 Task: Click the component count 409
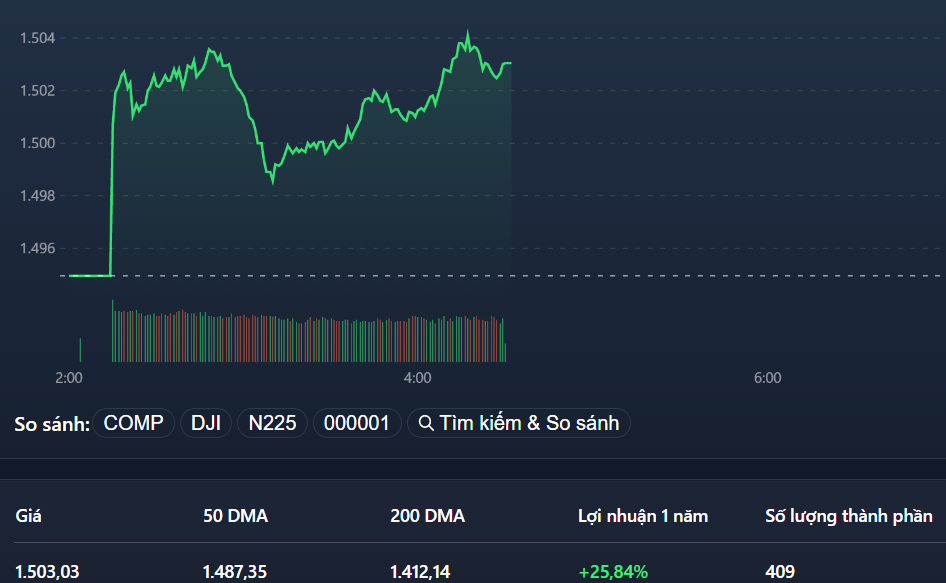pyautogui.click(x=777, y=571)
